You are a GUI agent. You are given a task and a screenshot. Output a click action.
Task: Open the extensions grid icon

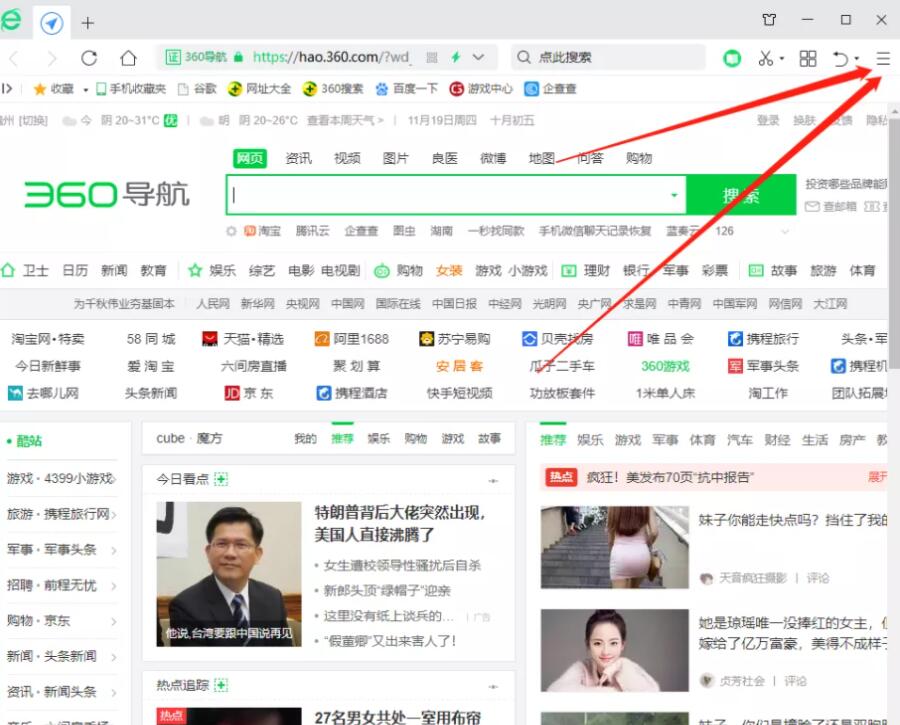[x=808, y=58]
